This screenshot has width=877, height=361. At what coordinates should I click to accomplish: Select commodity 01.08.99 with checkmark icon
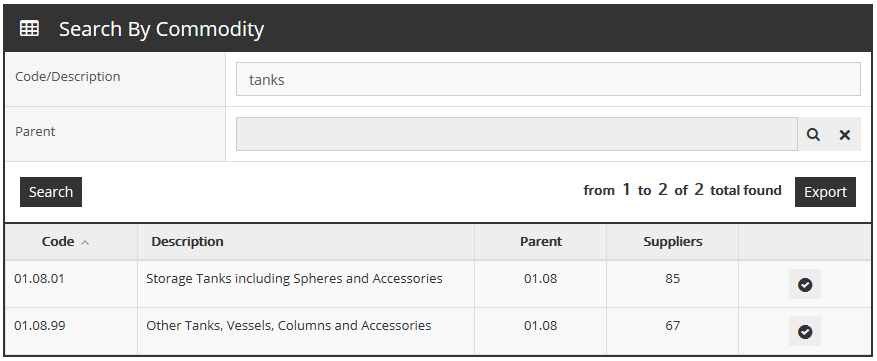pos(805,331)
